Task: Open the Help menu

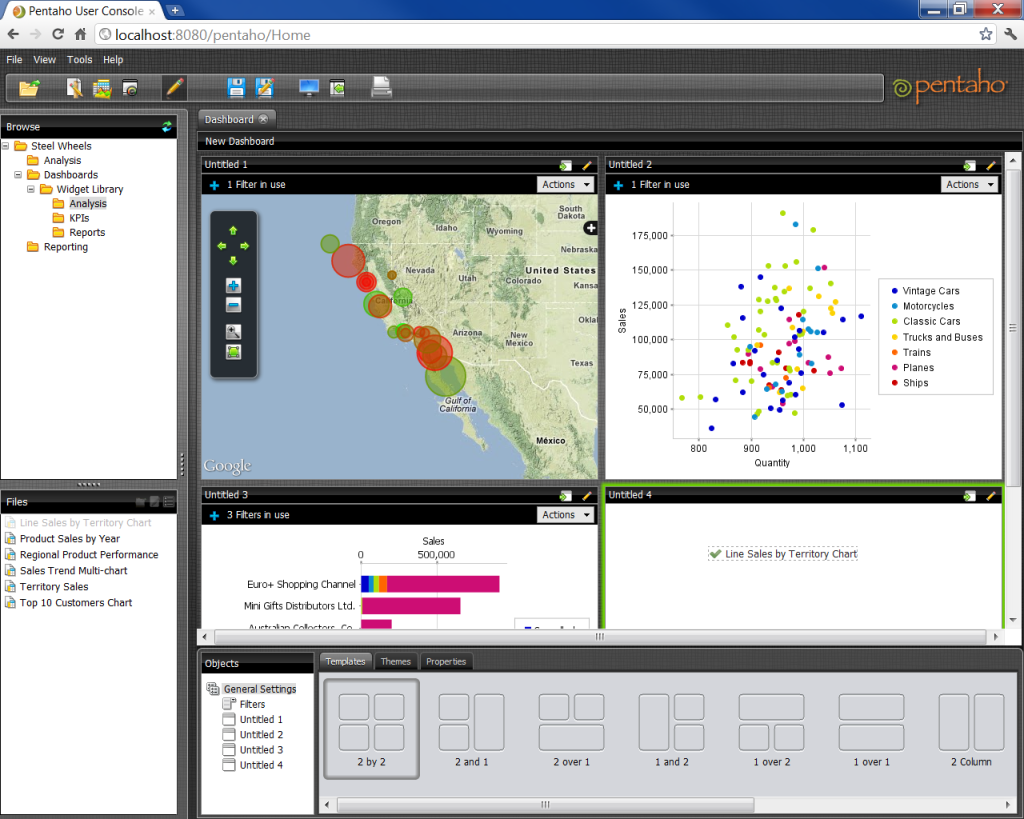Action: coord(113,59)
